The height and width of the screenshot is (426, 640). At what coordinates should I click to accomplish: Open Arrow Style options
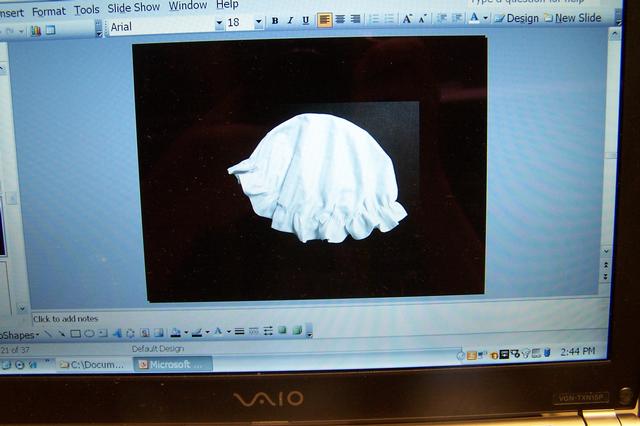point(268,331)
